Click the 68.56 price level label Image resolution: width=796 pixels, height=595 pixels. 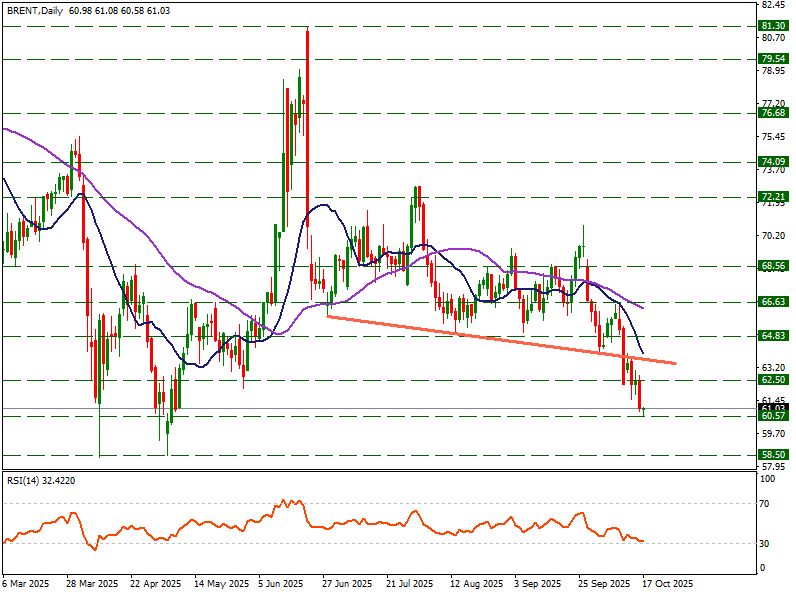click(772, 266)
